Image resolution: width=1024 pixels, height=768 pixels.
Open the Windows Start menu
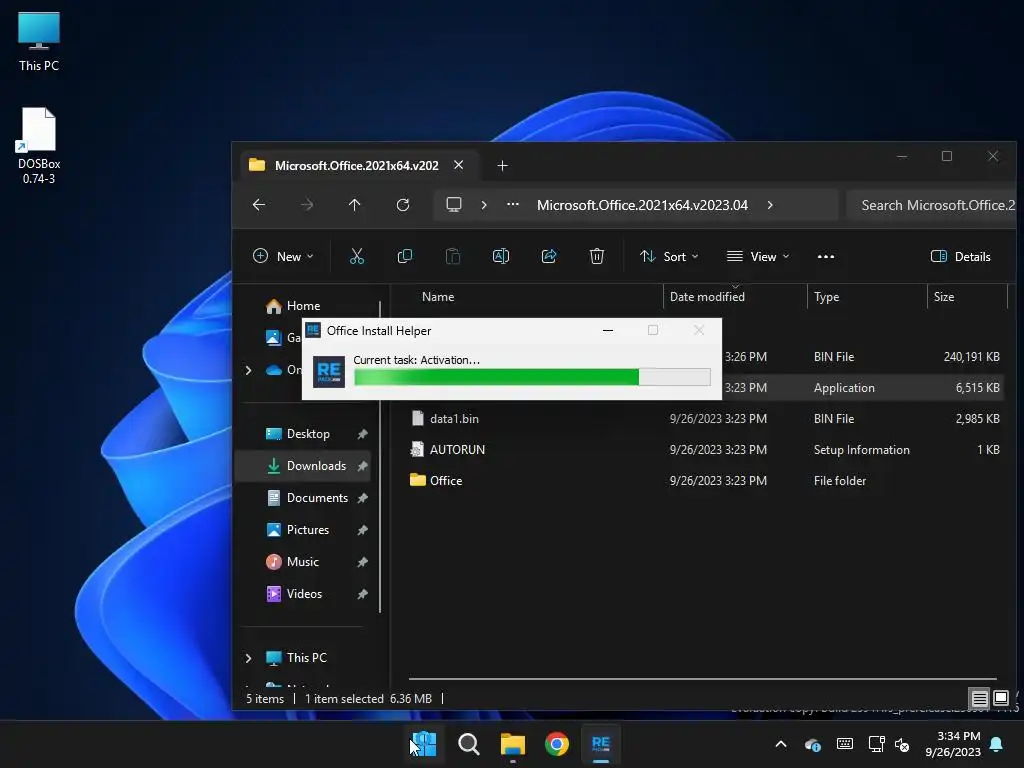pyautogui.click(x=424, y=744)
